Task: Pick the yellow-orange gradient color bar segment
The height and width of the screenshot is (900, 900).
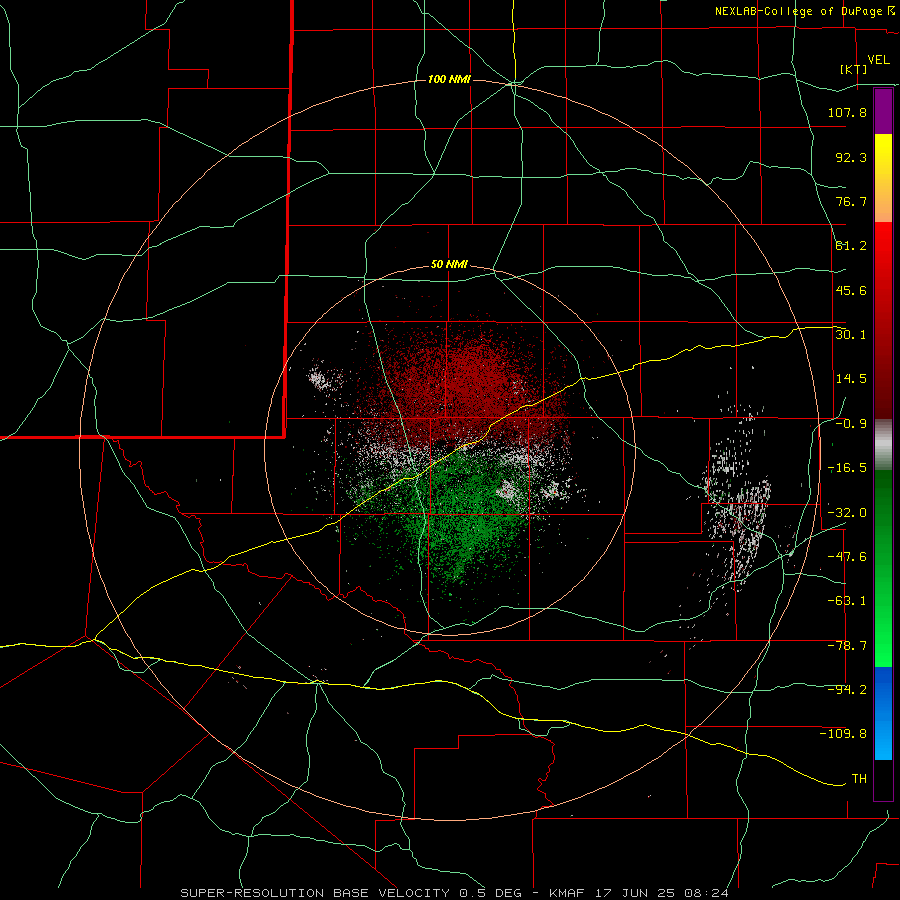Action: [x=883, y=178]
